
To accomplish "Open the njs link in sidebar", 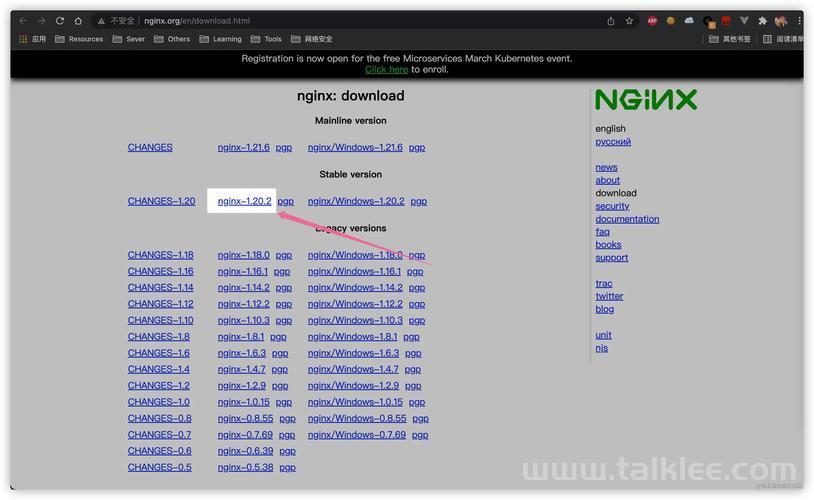I will pyautogui.click(x=602, y=348).
